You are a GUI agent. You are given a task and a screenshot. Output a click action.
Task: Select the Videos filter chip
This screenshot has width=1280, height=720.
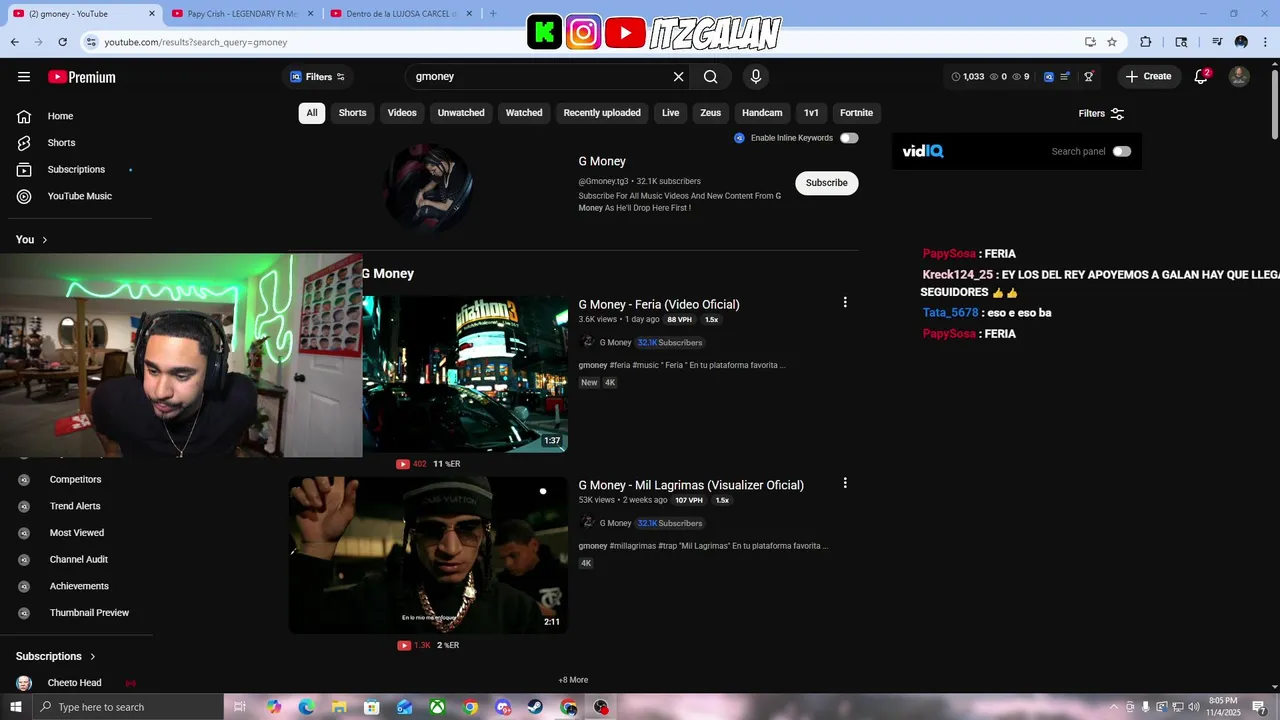(402, 113)
